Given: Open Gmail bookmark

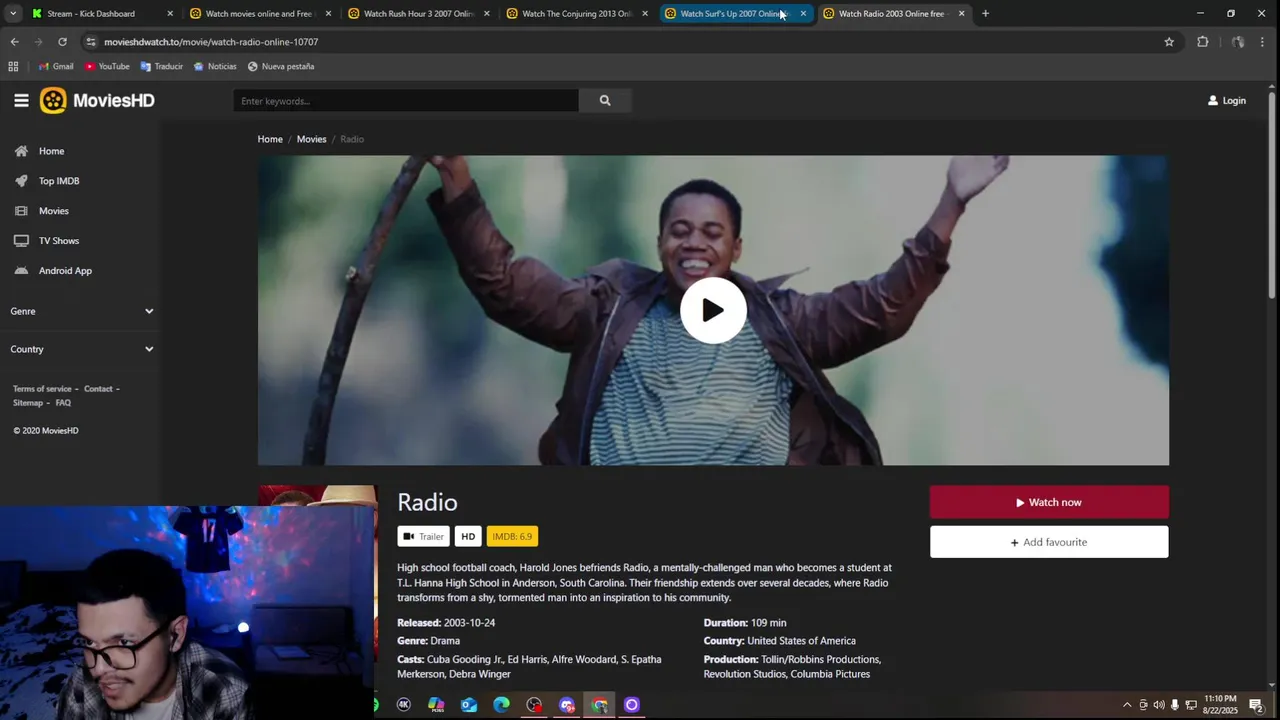Looking at the screenshot, I should [x=55, y=67].
